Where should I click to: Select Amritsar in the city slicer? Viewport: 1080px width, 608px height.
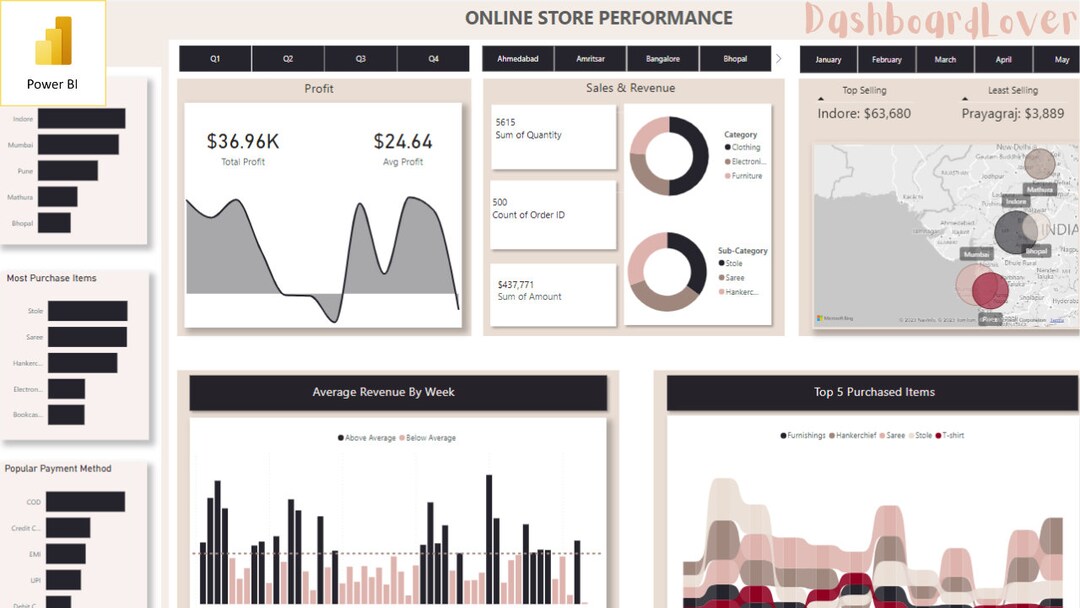tap(590, 58)
